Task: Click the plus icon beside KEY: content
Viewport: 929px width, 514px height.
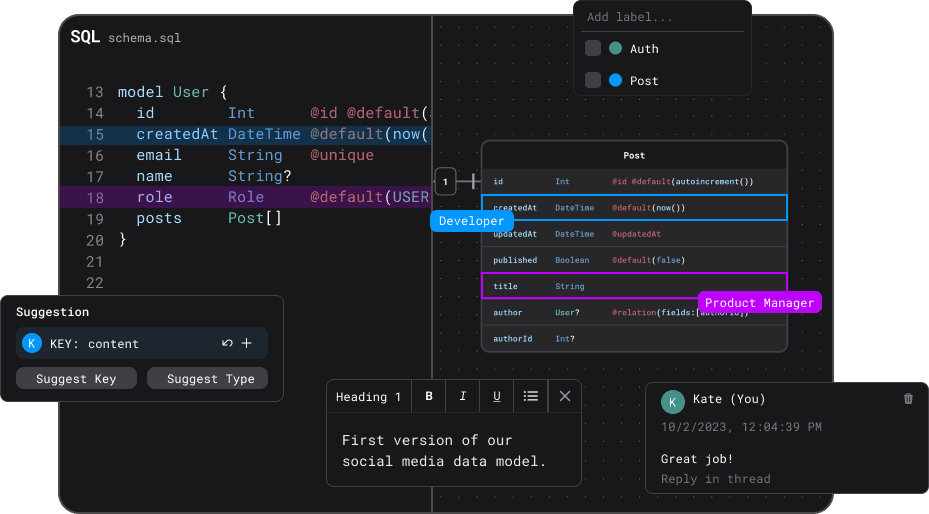Action: (x=247, y=343)
